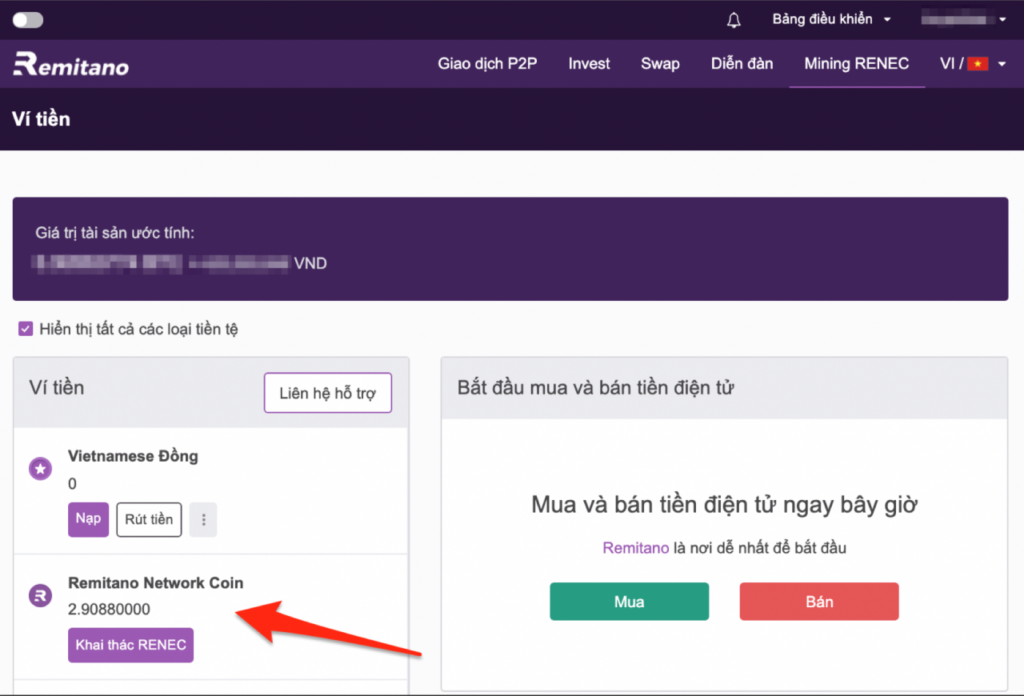Expand the Bảng điều khiển dropdown

(x=831, y=20)
